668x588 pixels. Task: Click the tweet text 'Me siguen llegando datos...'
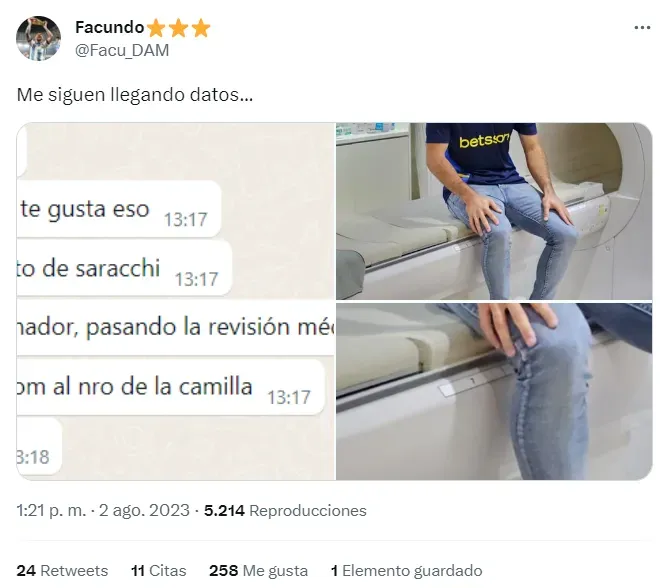tap(135, 95)
